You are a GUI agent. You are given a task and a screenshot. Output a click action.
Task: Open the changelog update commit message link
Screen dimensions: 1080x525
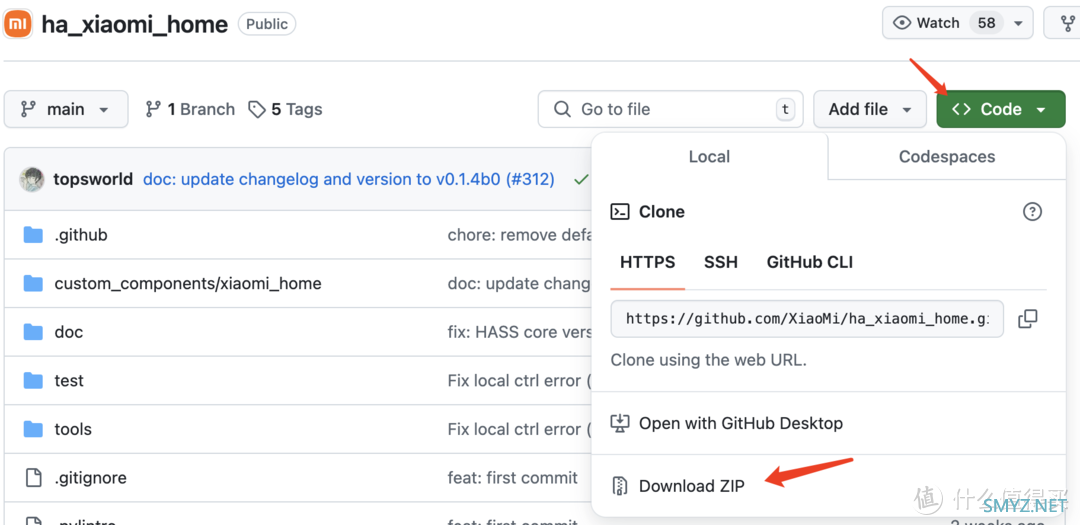349,179
